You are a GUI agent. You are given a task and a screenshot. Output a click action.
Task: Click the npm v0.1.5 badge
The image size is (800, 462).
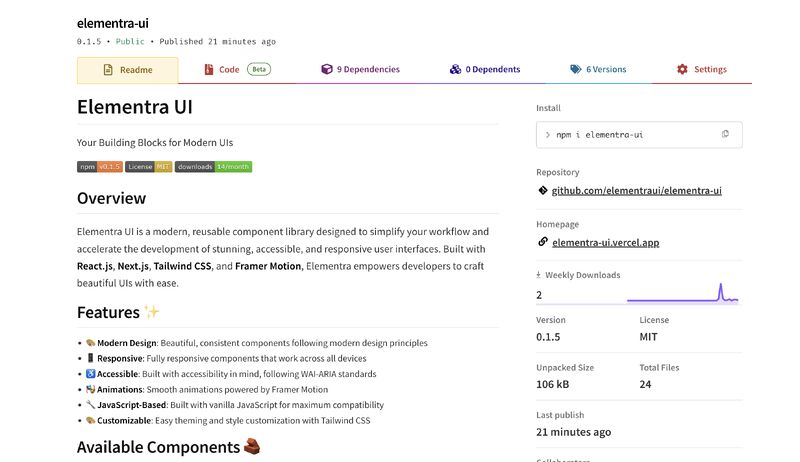pyautogui.click(x=100, y=167)
